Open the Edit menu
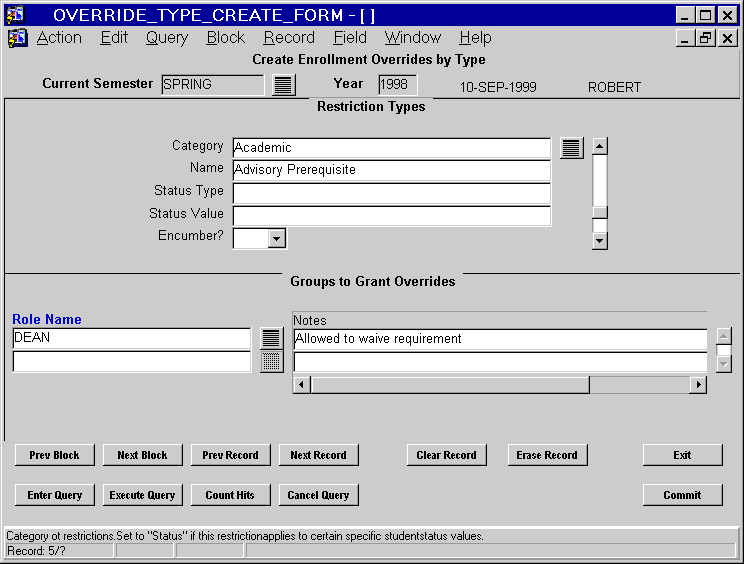This screenshot has width=744, height=564. point(114,37)
